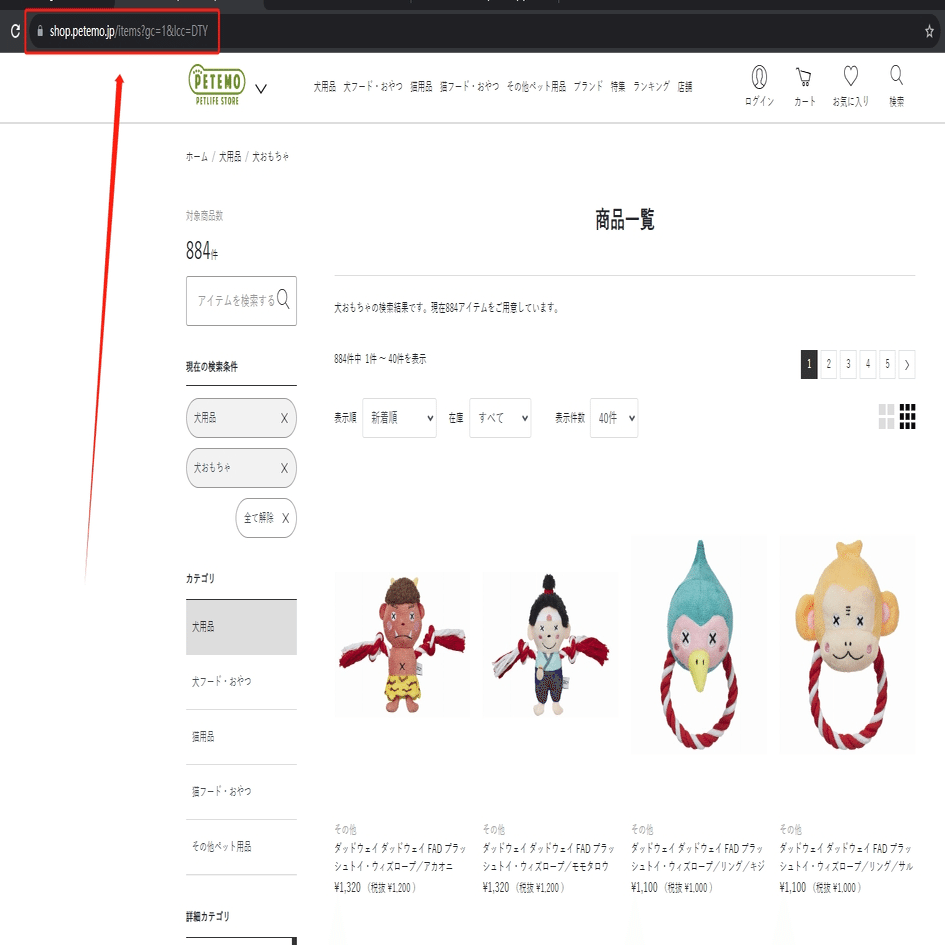This screenshot has height=945, width=945.
Task: Open the 犬フード・おやつ menu in the top navigation
Action: pyautogui.click(x=372, y=86)
